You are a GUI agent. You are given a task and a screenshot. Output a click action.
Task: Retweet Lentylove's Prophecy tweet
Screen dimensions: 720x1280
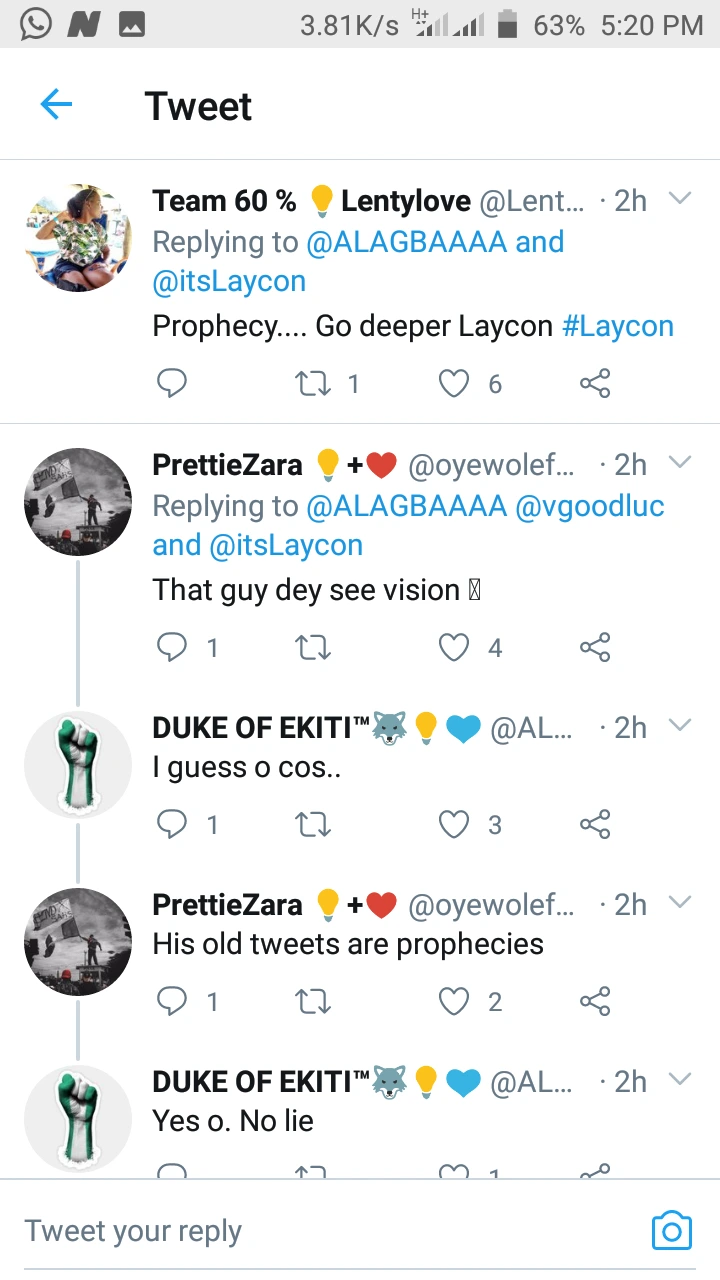coord(313,383)
